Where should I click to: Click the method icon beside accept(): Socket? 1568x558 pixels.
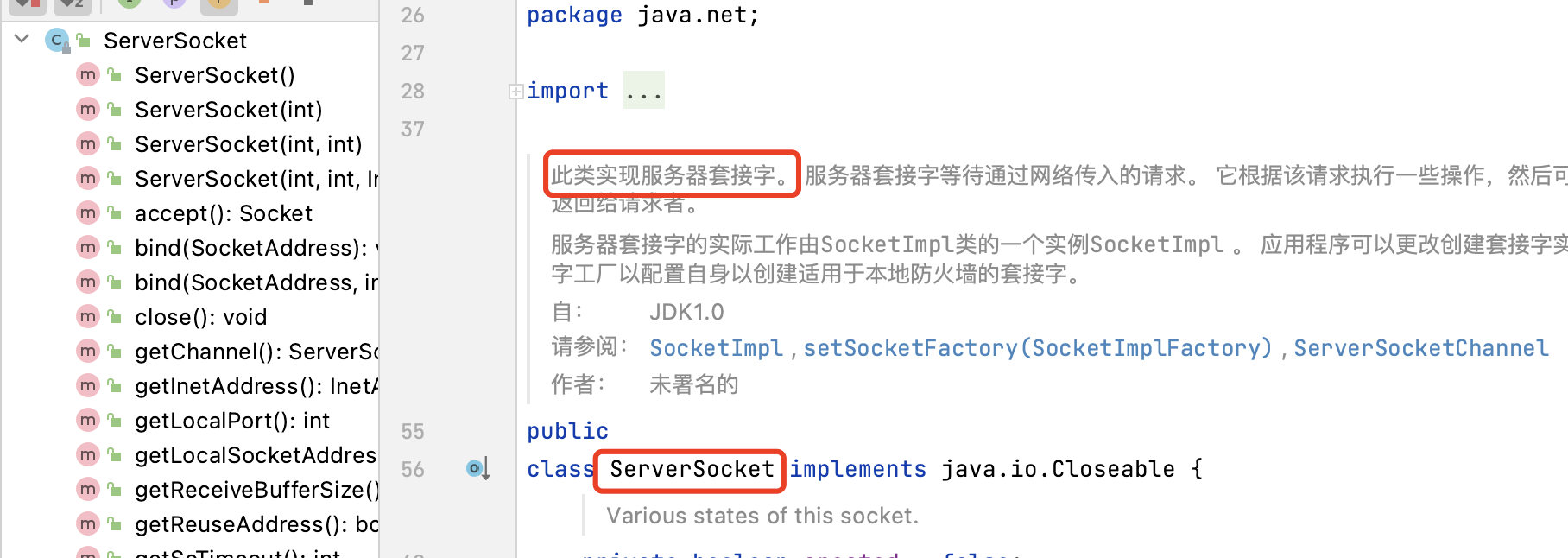[88, 212]
